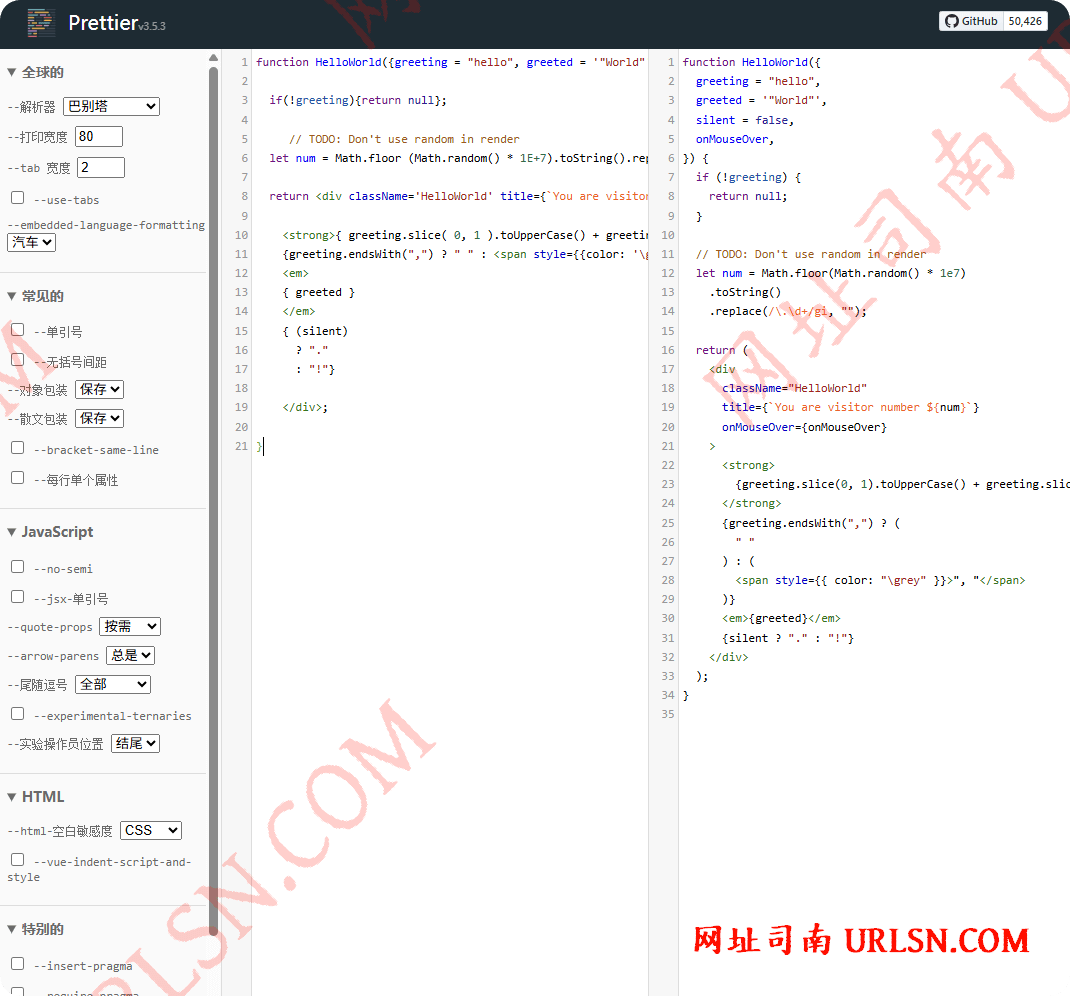Click the sidebar scroll up arrow

pyautogui.click(x=213, y=58)
